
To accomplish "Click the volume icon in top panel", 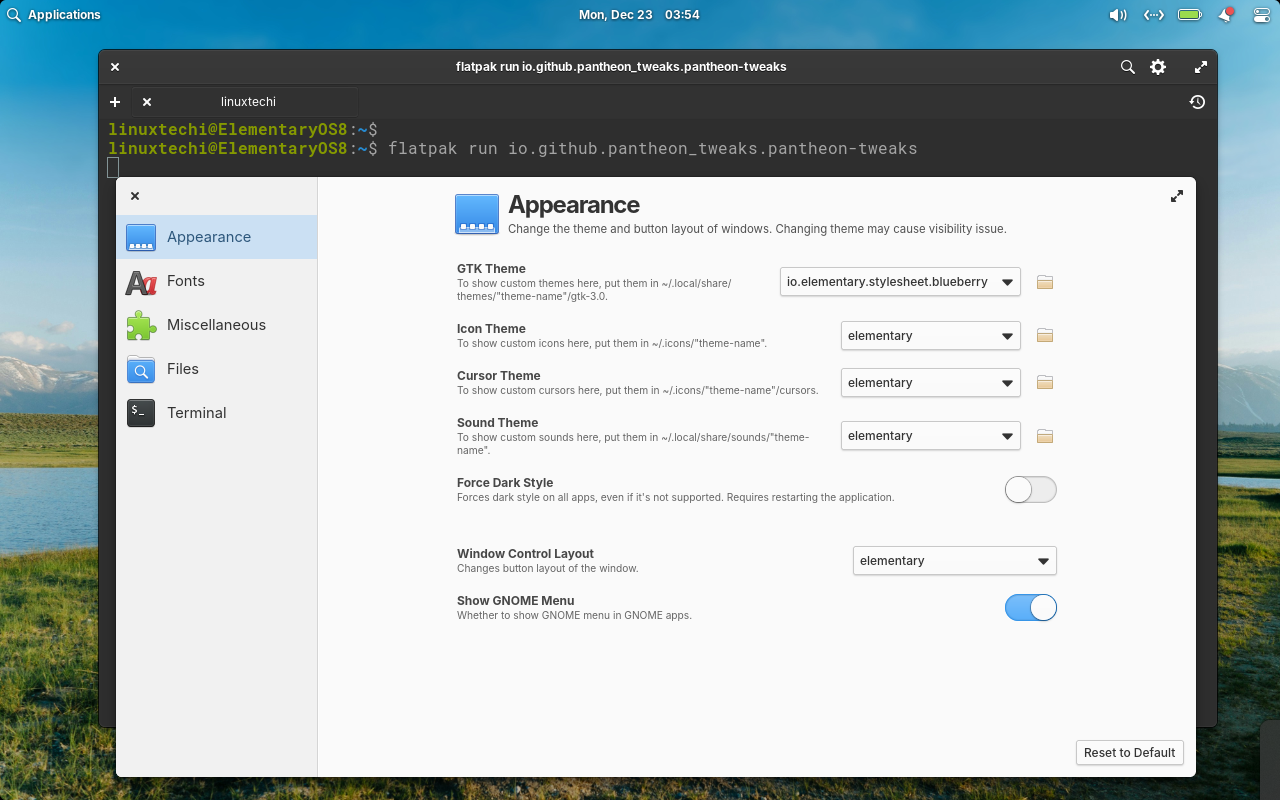I will tap(1118, 15).
